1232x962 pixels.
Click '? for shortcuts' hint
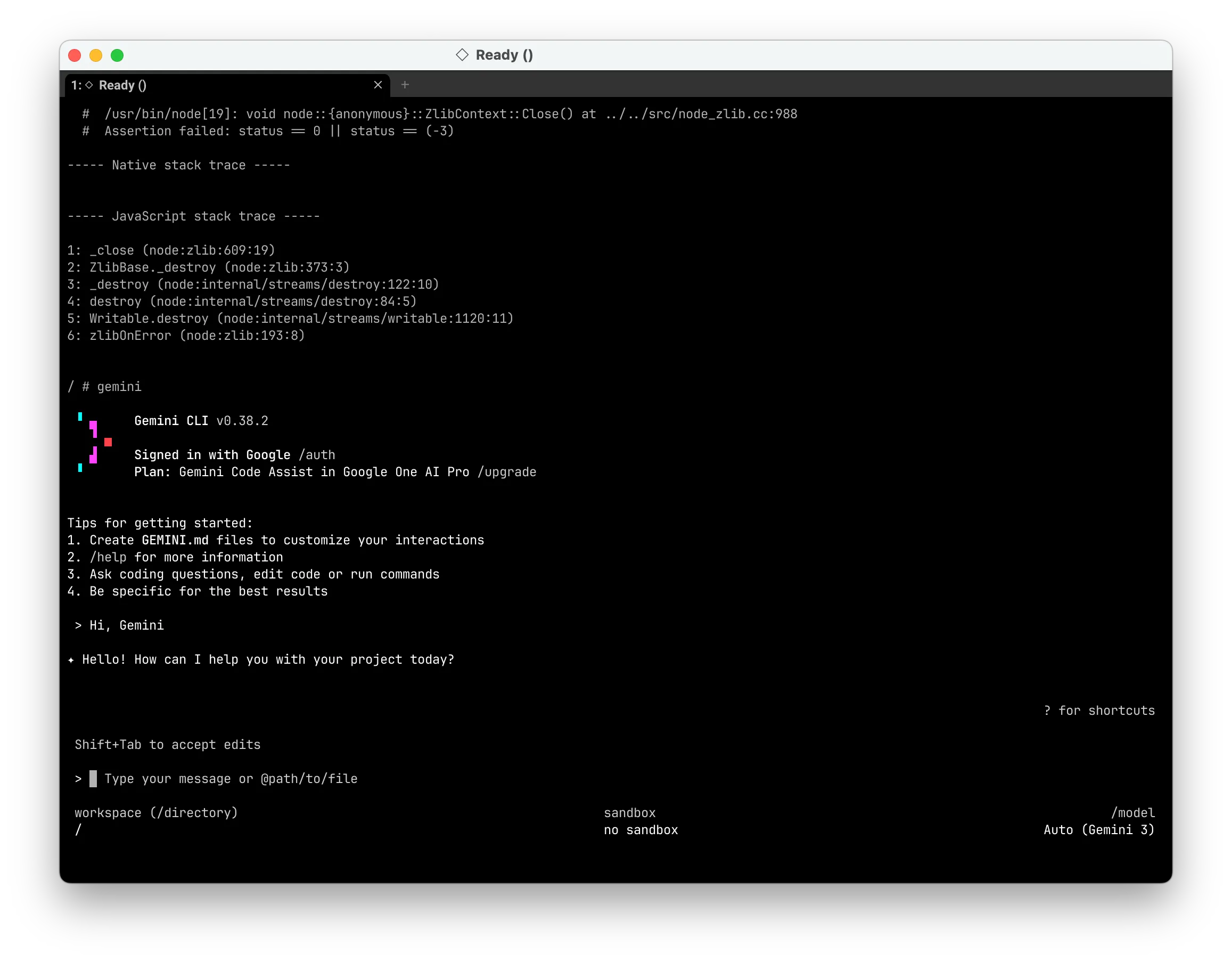pyautogui.click(x=1099, y=711)
